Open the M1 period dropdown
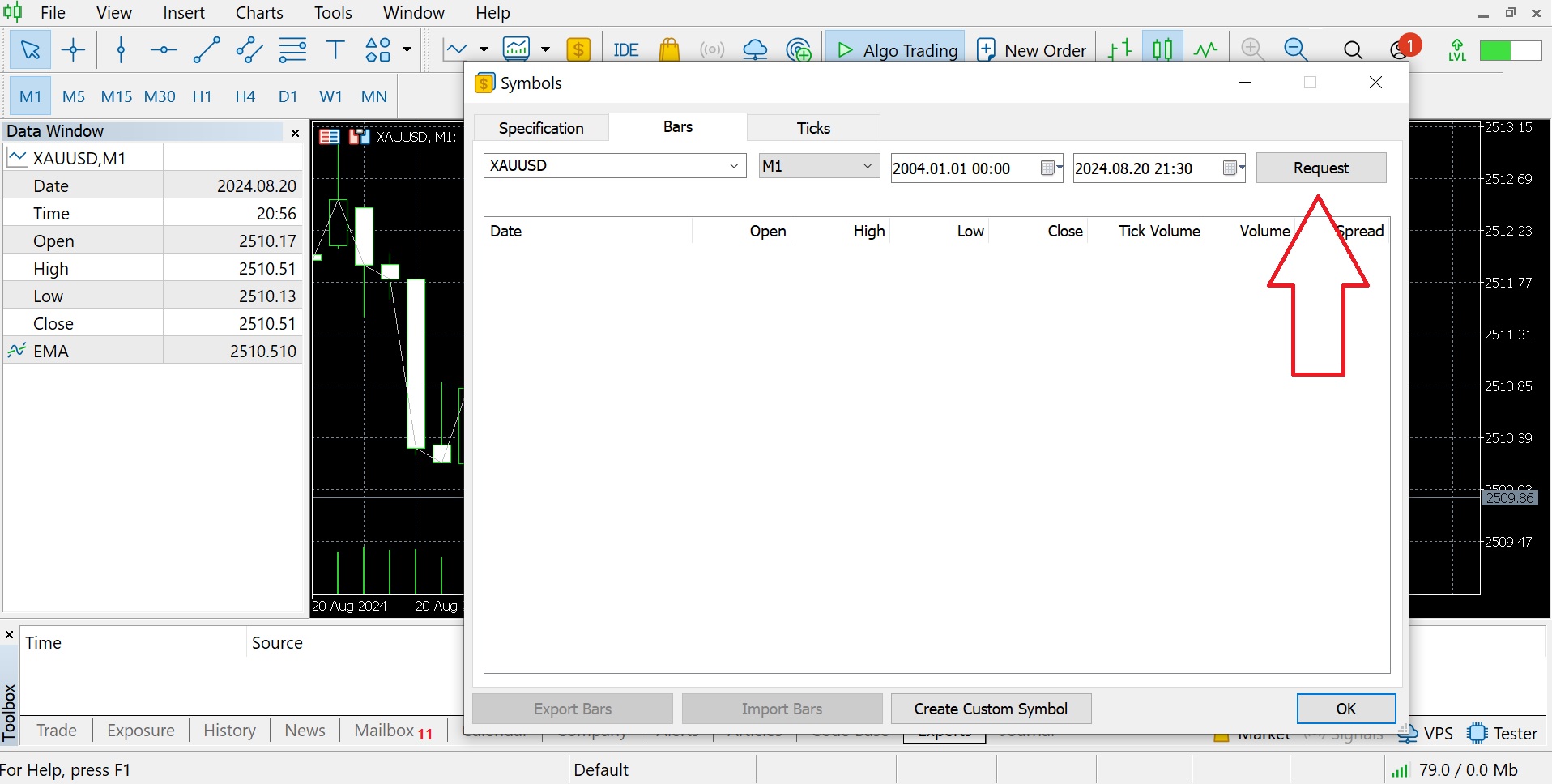The height and width of the screenshot is (784, 1552). 866,165
